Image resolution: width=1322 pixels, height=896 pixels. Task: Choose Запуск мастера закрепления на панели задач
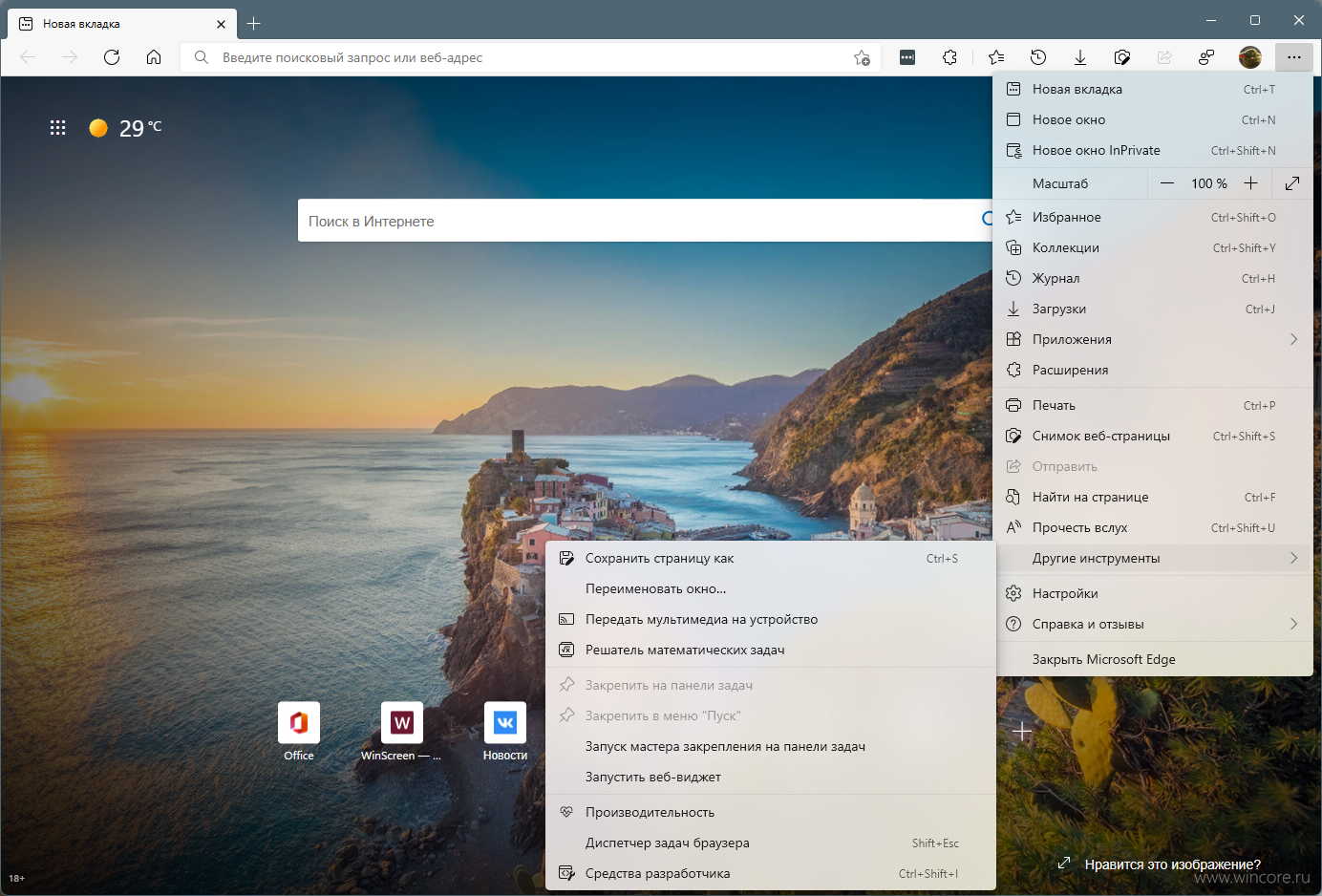(x=771, y=746)
